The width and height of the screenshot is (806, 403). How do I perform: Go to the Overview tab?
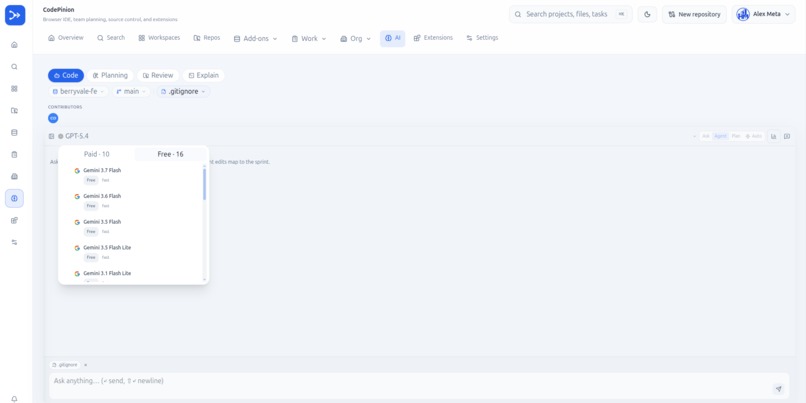pos(66,38)
